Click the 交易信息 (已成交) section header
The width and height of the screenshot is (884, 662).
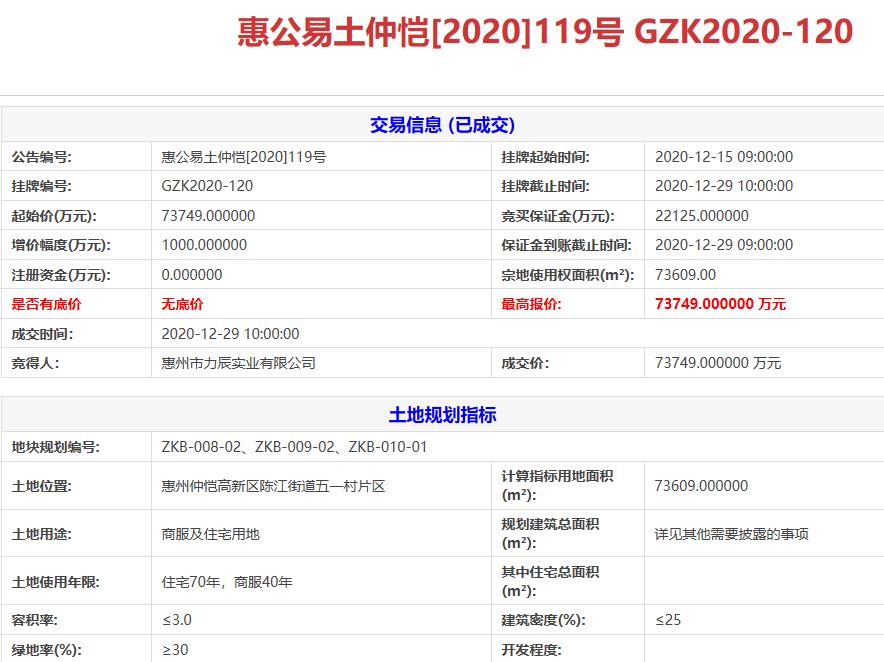[442, 125]
